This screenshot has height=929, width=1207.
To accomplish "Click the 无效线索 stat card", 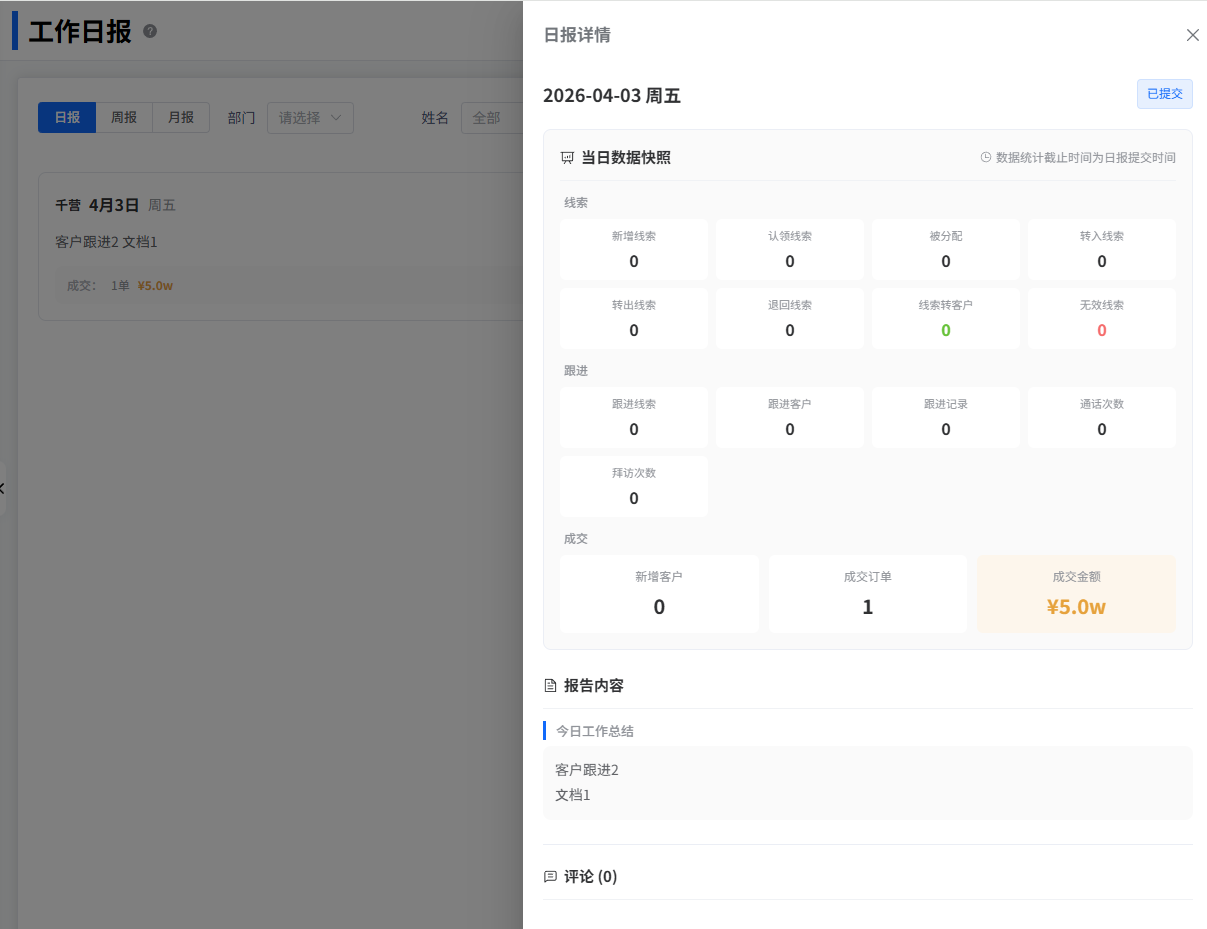I will click(x=1101, y=318).
